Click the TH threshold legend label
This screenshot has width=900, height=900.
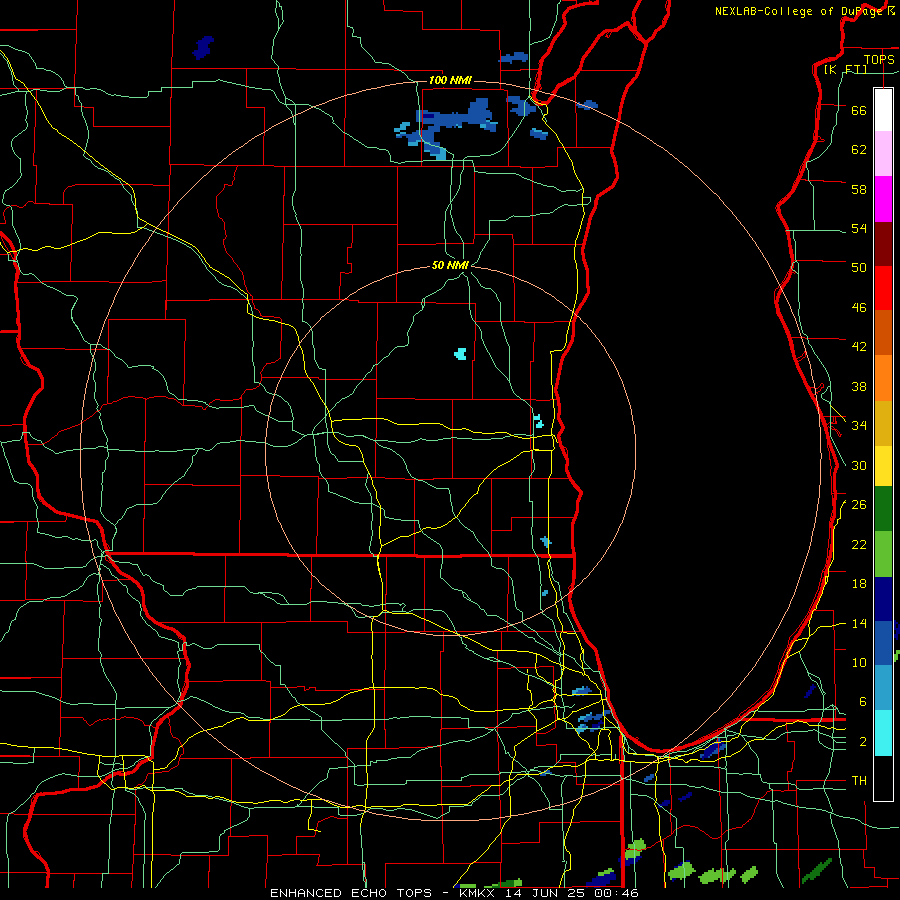click(x=859, y=781)
